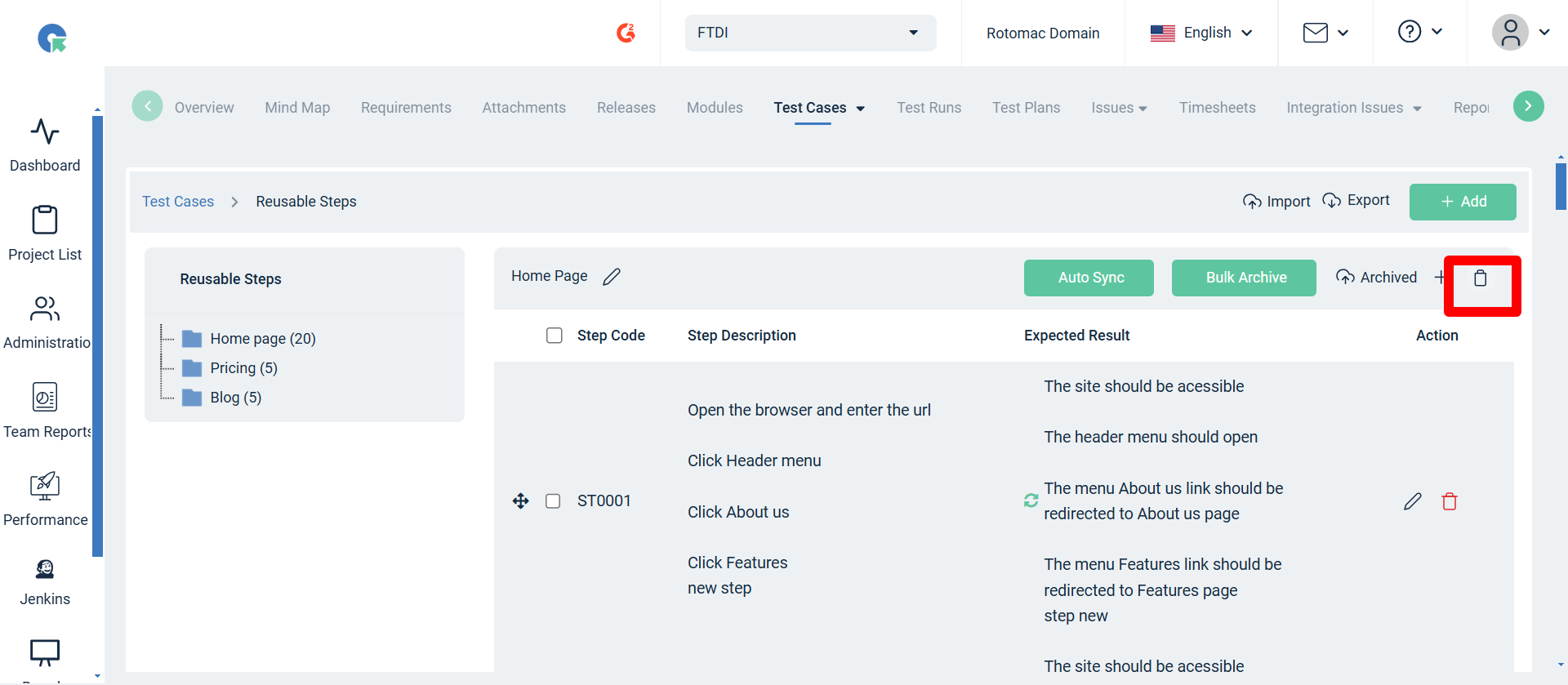Click the US flag language icon
1568x685 pixels.
pyautogui.click(x=1162, y=33)
